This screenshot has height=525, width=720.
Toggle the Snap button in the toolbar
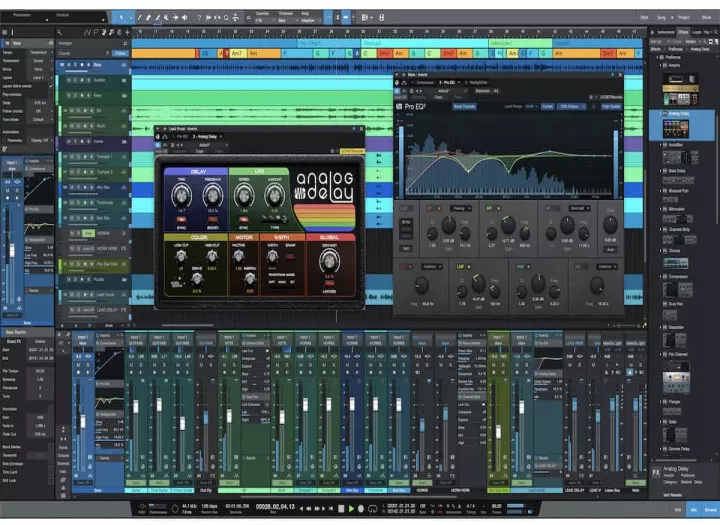(328, 17)
